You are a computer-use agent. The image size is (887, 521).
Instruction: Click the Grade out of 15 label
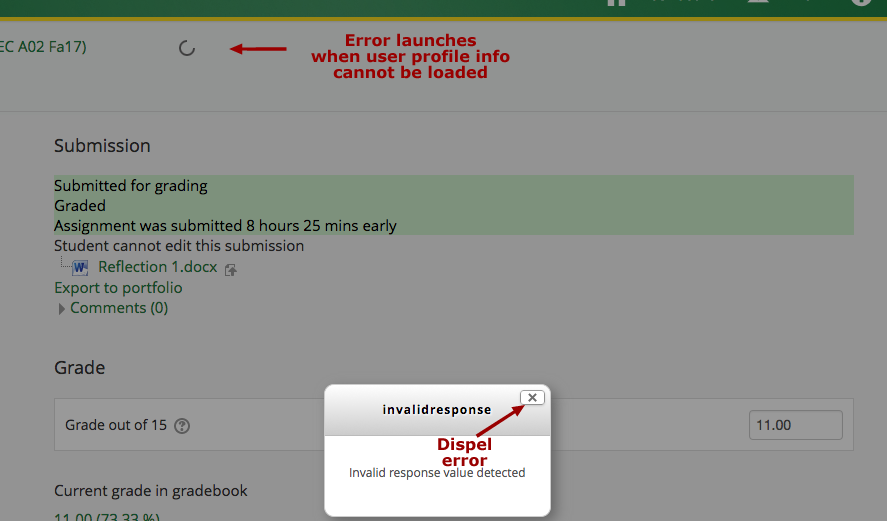[x=116, y=425]
